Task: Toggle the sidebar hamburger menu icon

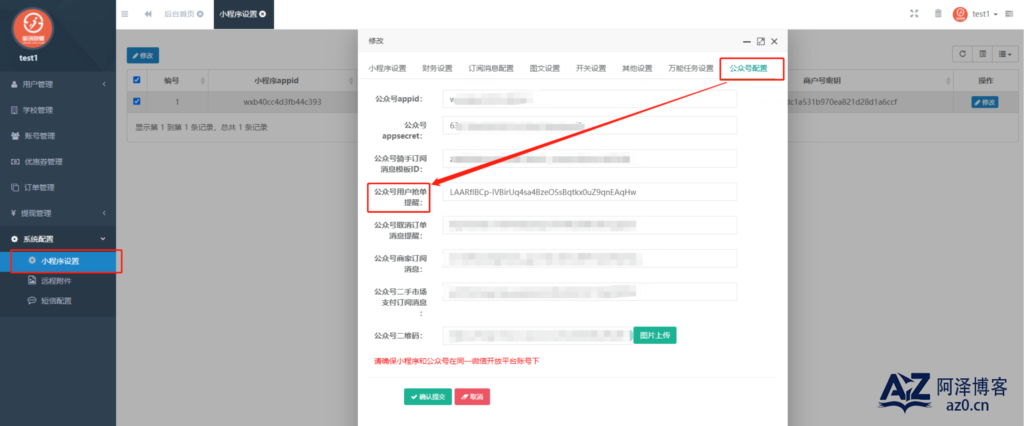Action: pos(125,14)
